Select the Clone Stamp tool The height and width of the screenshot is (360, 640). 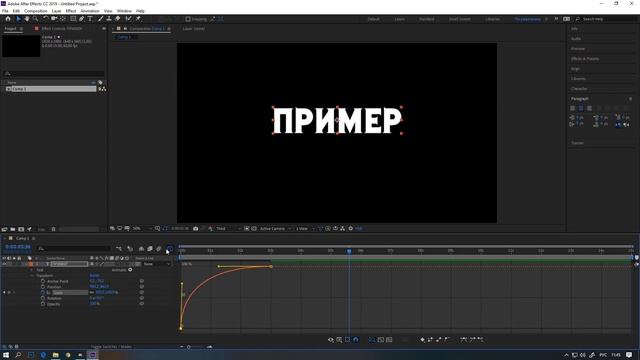(109, 19)
